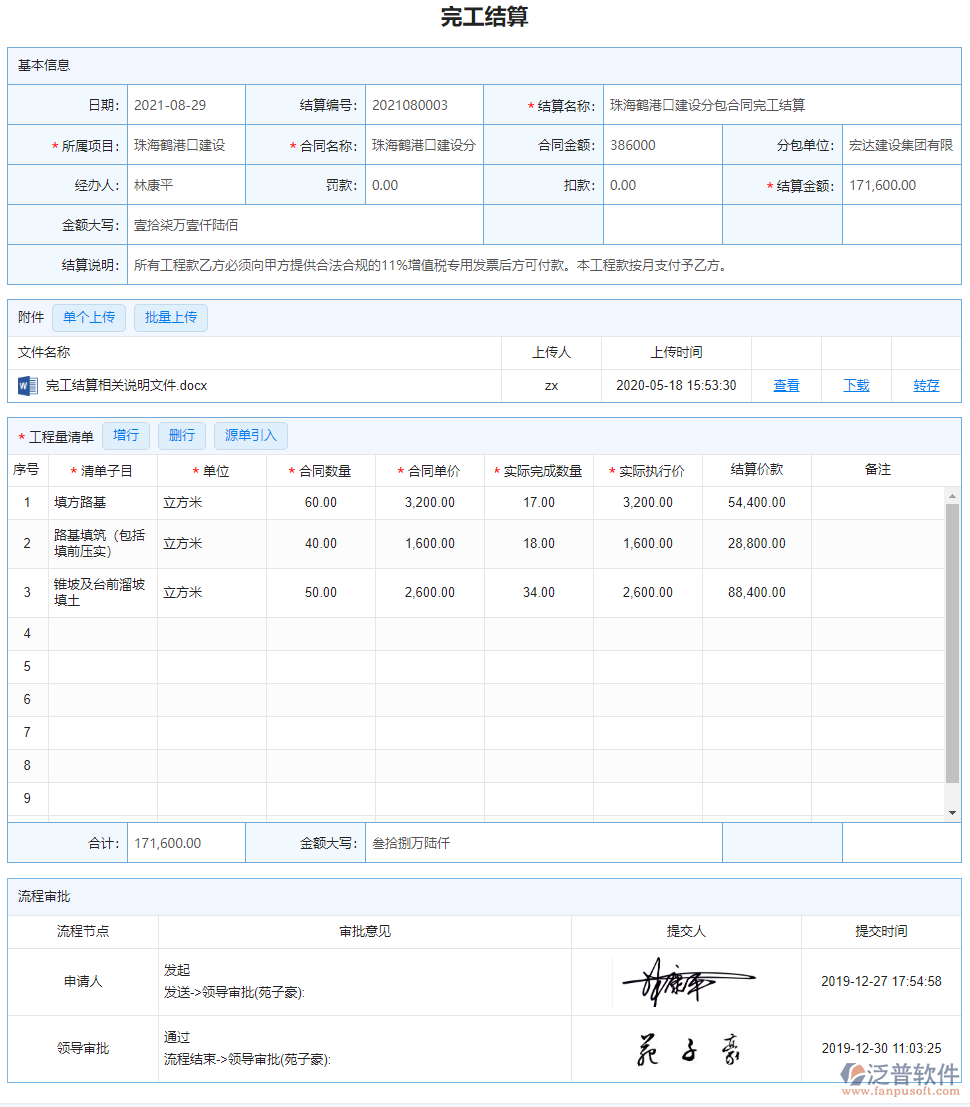Viewport: 970px width, 1107px height.
Task: Click the 单个上传 upload button
Action: click(x=88, y=317)
